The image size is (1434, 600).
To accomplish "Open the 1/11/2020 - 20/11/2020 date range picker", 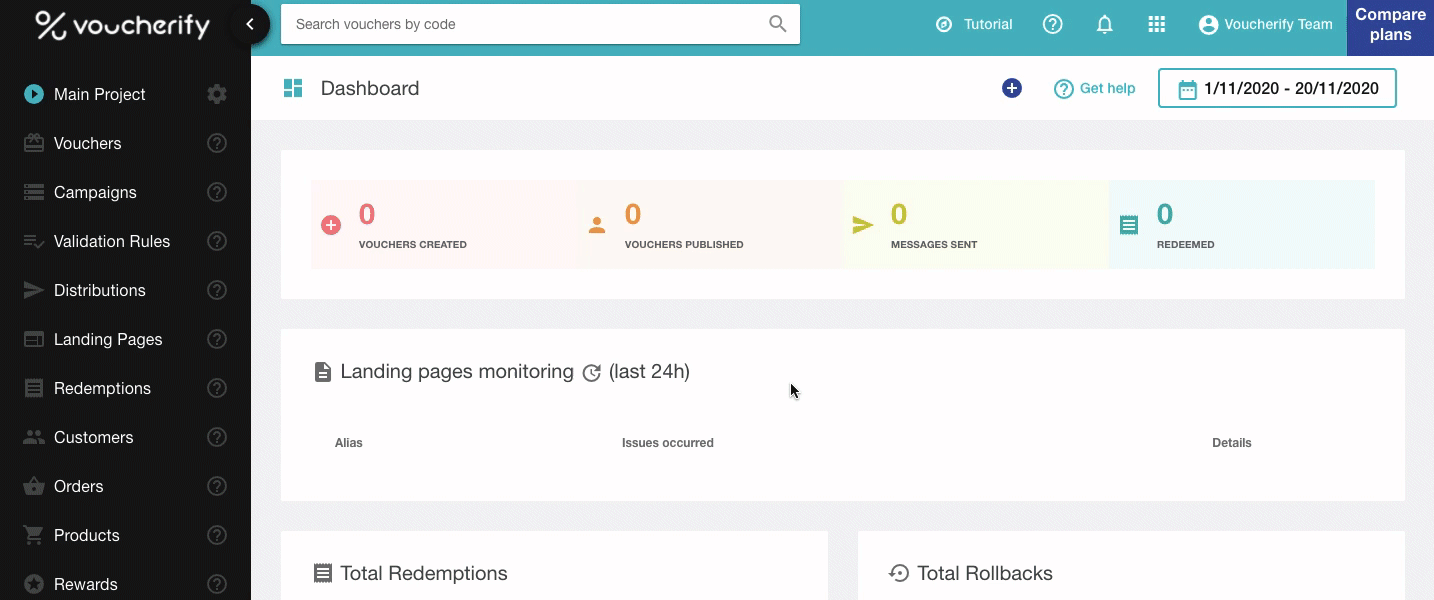I will point(1277,88).
